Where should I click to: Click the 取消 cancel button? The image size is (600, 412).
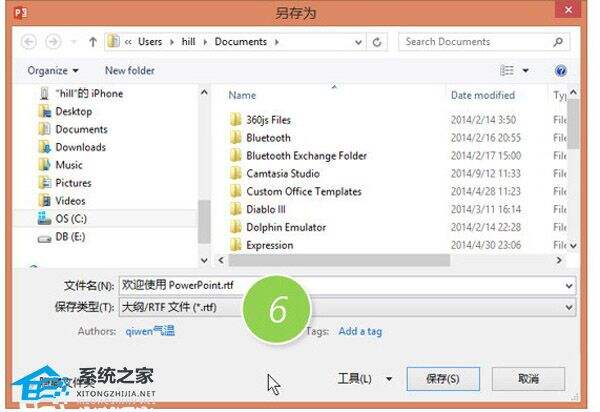point(529,379)
